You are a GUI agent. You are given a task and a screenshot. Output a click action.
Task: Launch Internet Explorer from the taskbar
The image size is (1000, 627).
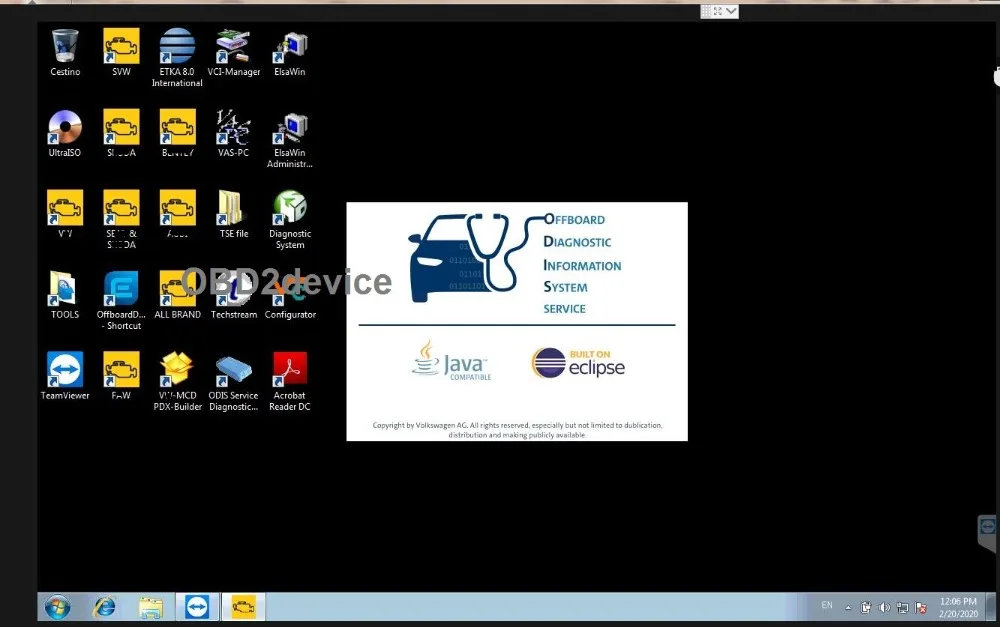point(105,607)
